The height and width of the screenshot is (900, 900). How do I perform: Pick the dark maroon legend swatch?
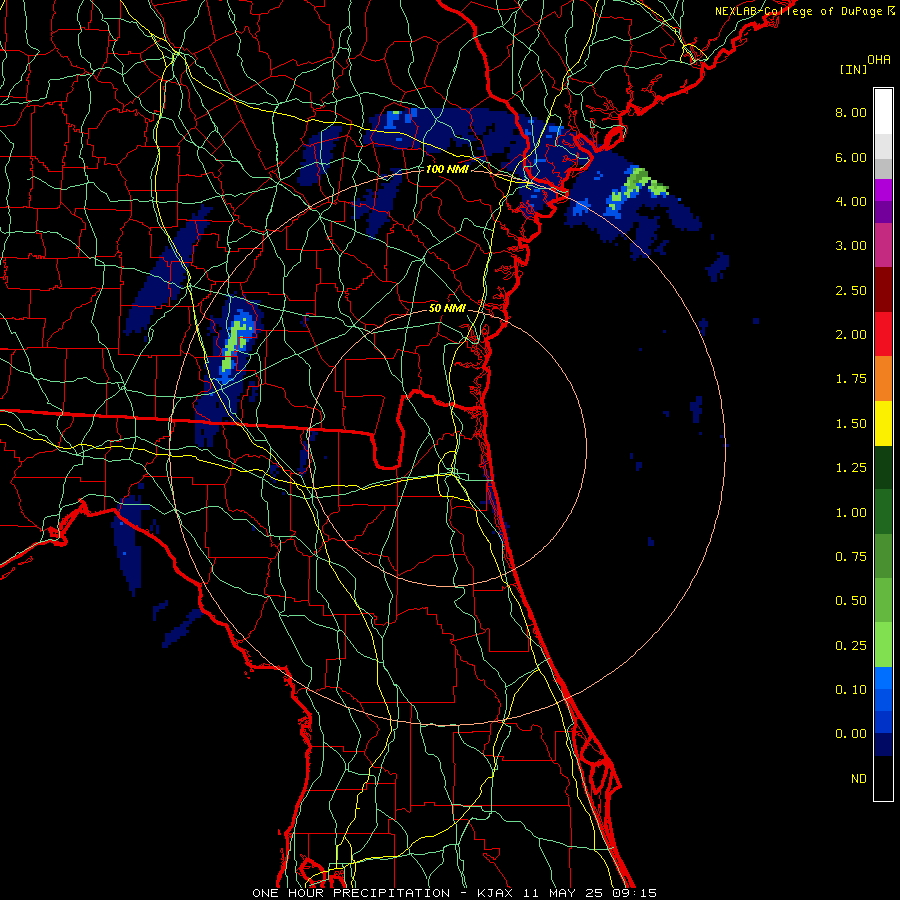pyautogui.click(x=883, y=290)
